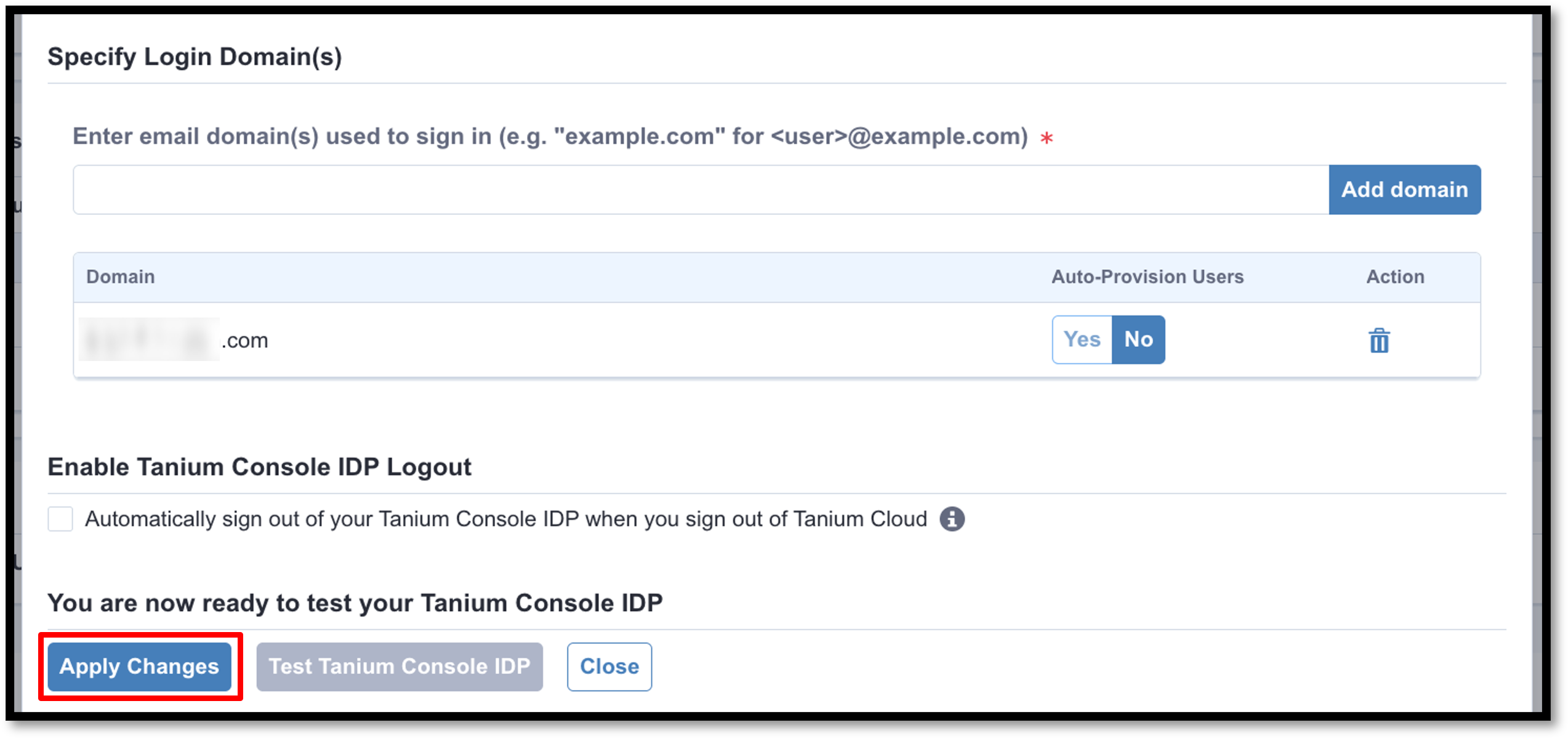Click the Enable Tanium Console IDP Logout heading
This screenshot has height=738, width=1568.
pyautogui.click(x=259, y=467)
